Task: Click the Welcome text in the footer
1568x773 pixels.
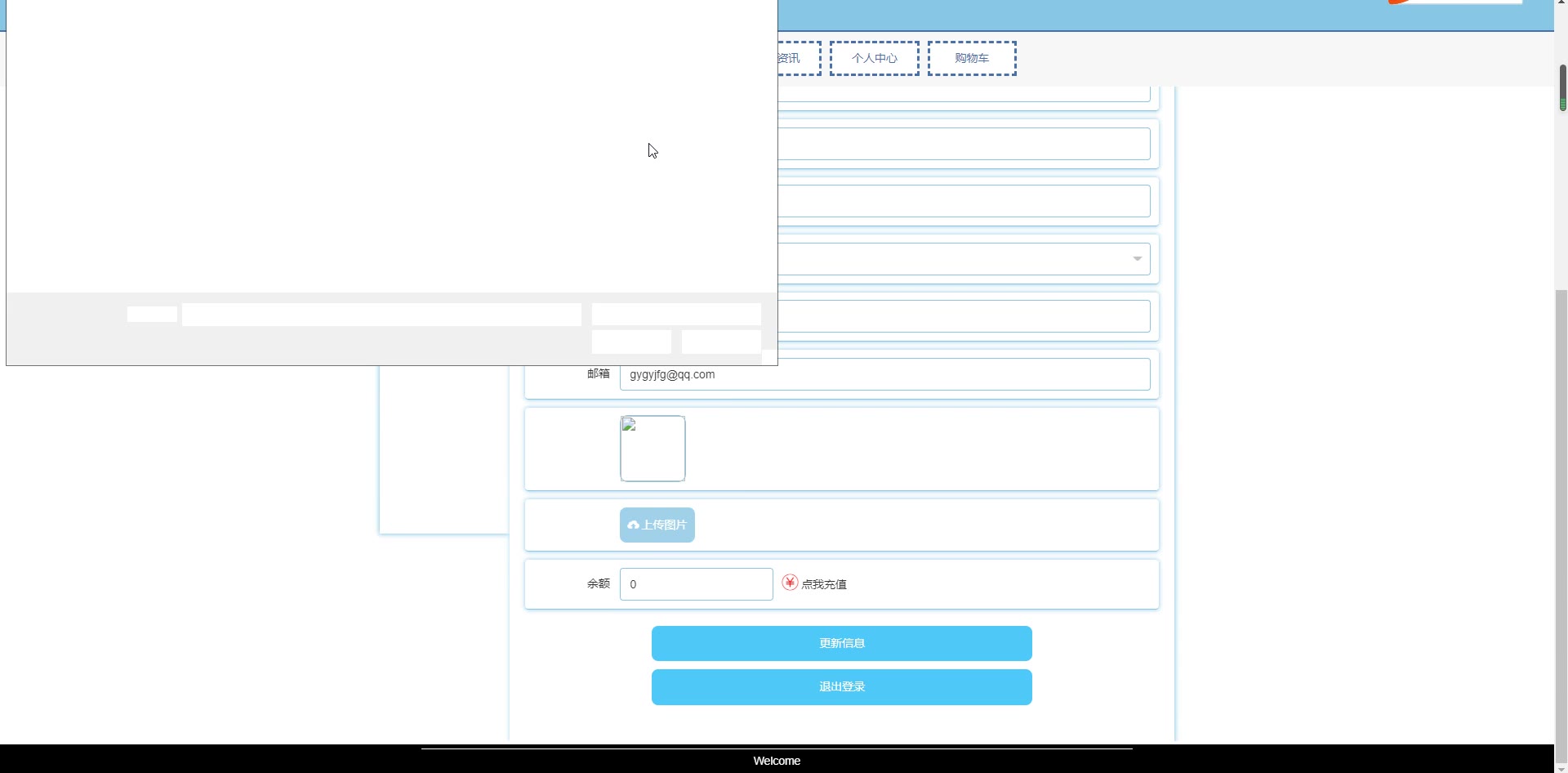Action: click(x=777, y=761)
